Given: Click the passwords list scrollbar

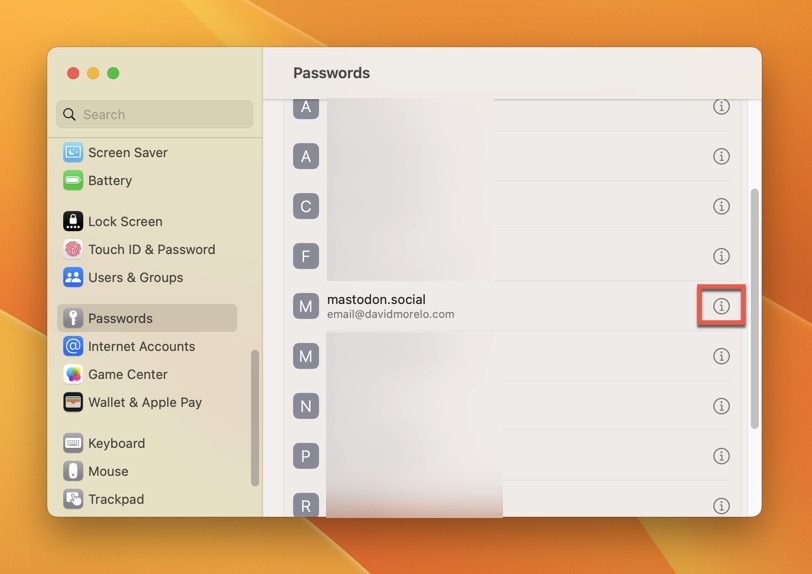Looking at the screenshot, I should tap(755, 309).
